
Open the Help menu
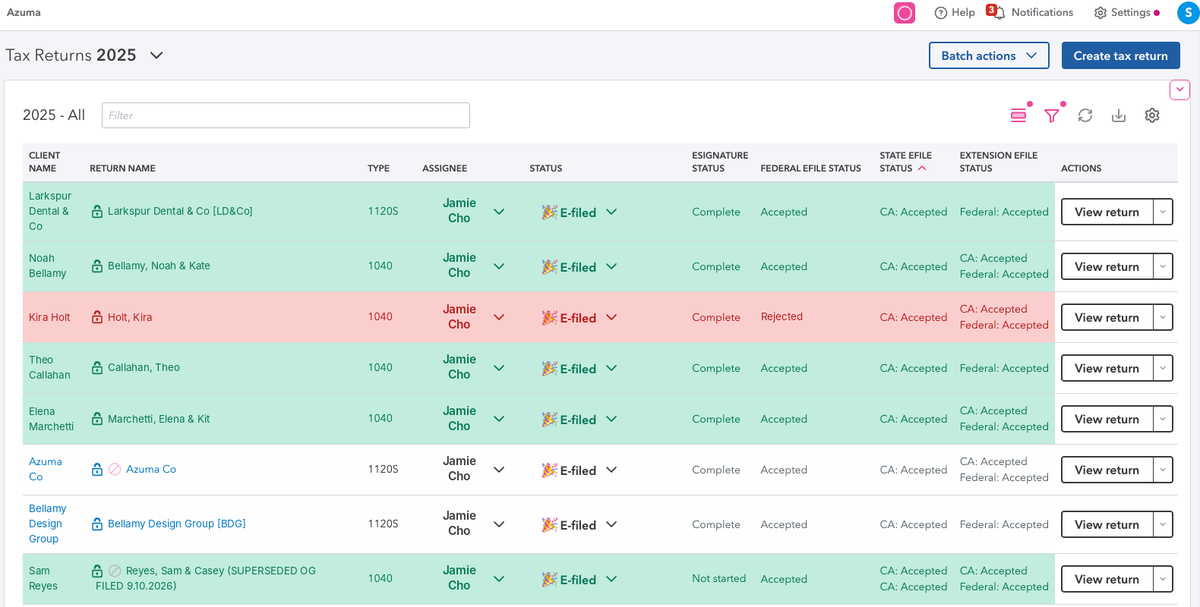954,13
